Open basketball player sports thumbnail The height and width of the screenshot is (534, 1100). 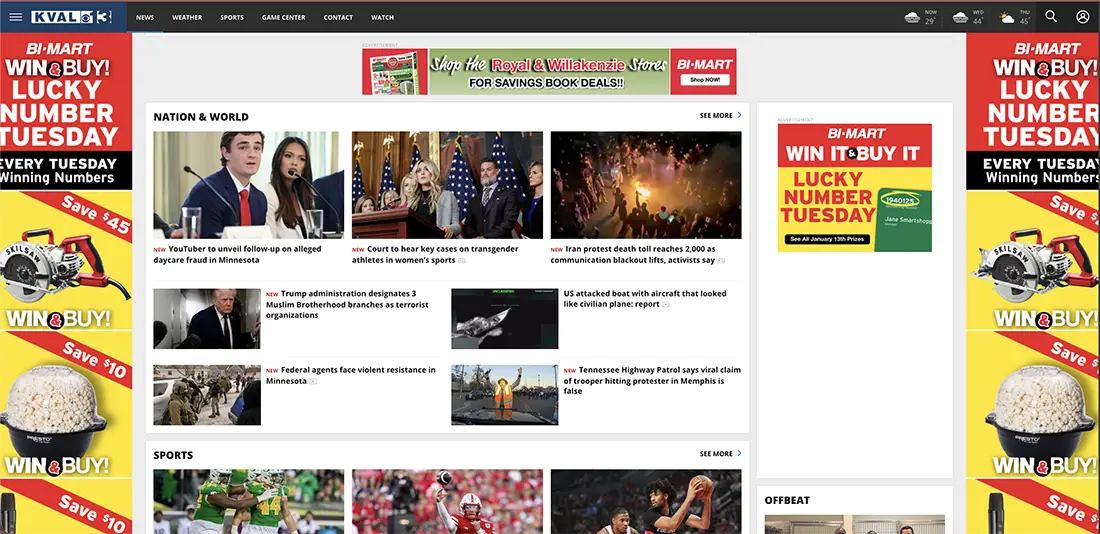pyautogui.click(x=646, y=502)
